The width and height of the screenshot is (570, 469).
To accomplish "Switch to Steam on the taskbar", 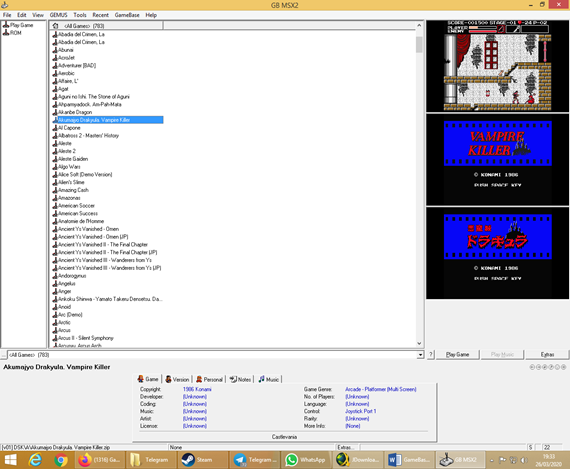I will pos(202,460).
